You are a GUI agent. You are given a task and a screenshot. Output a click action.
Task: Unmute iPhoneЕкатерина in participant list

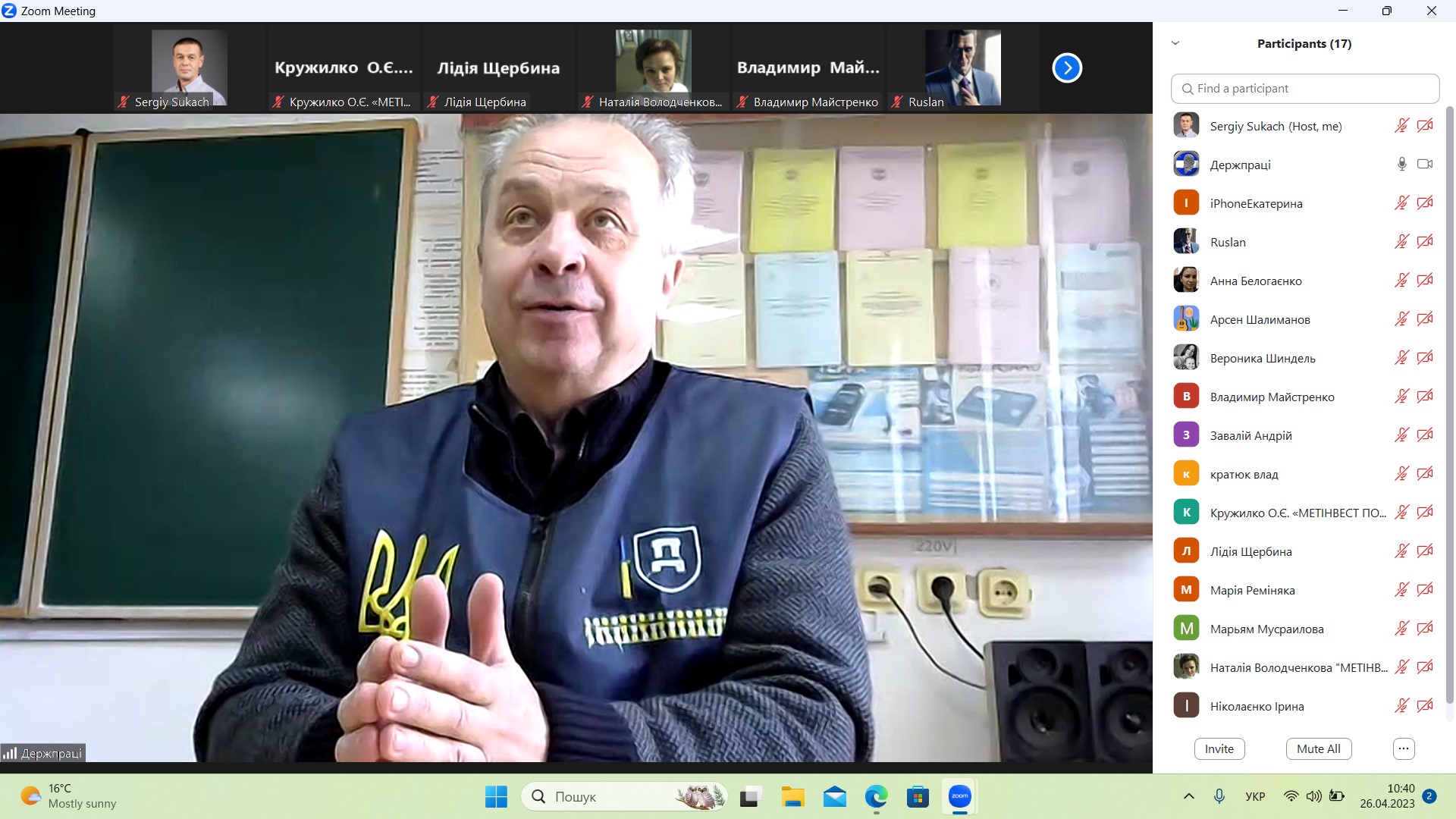tap(1402, 203)
